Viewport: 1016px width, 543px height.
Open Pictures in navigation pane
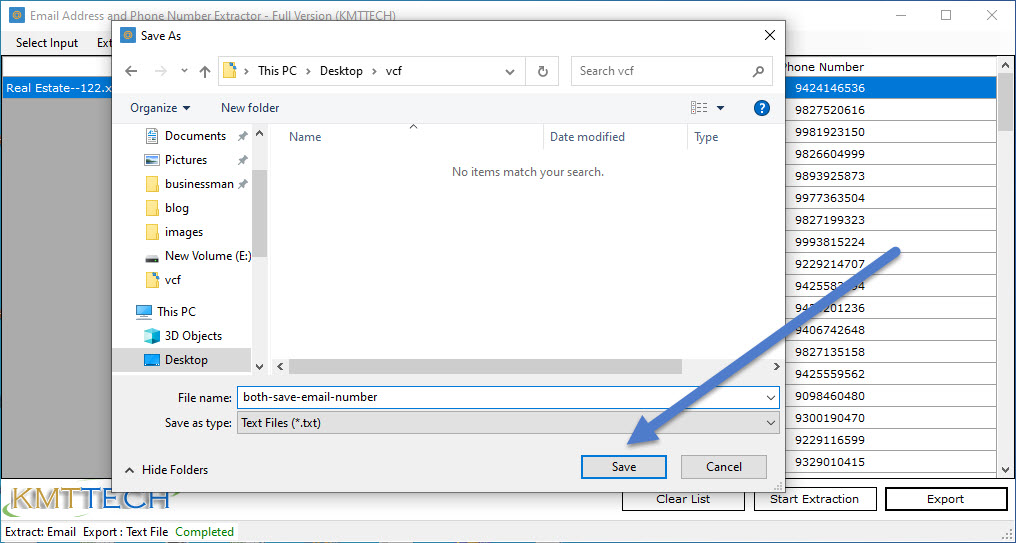click(185, 160)
